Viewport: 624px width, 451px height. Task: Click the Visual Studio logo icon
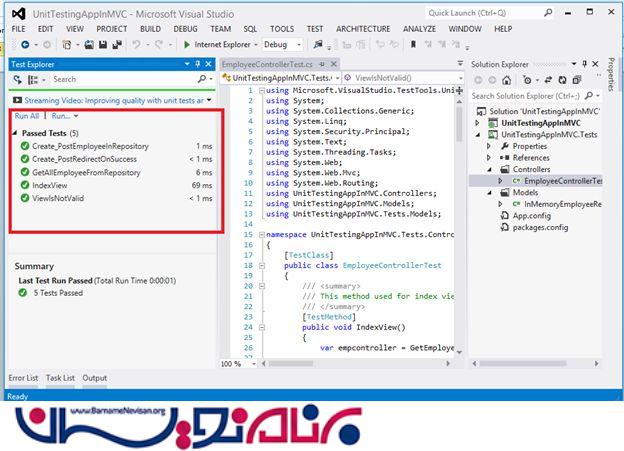tap(18, 14)
